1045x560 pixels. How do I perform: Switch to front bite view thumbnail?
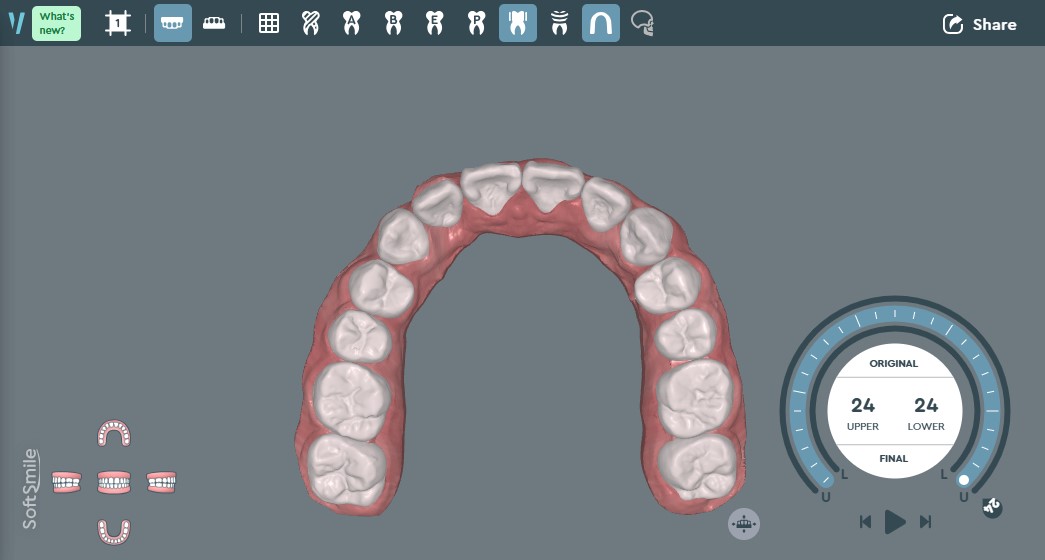[x=114, y=483]
